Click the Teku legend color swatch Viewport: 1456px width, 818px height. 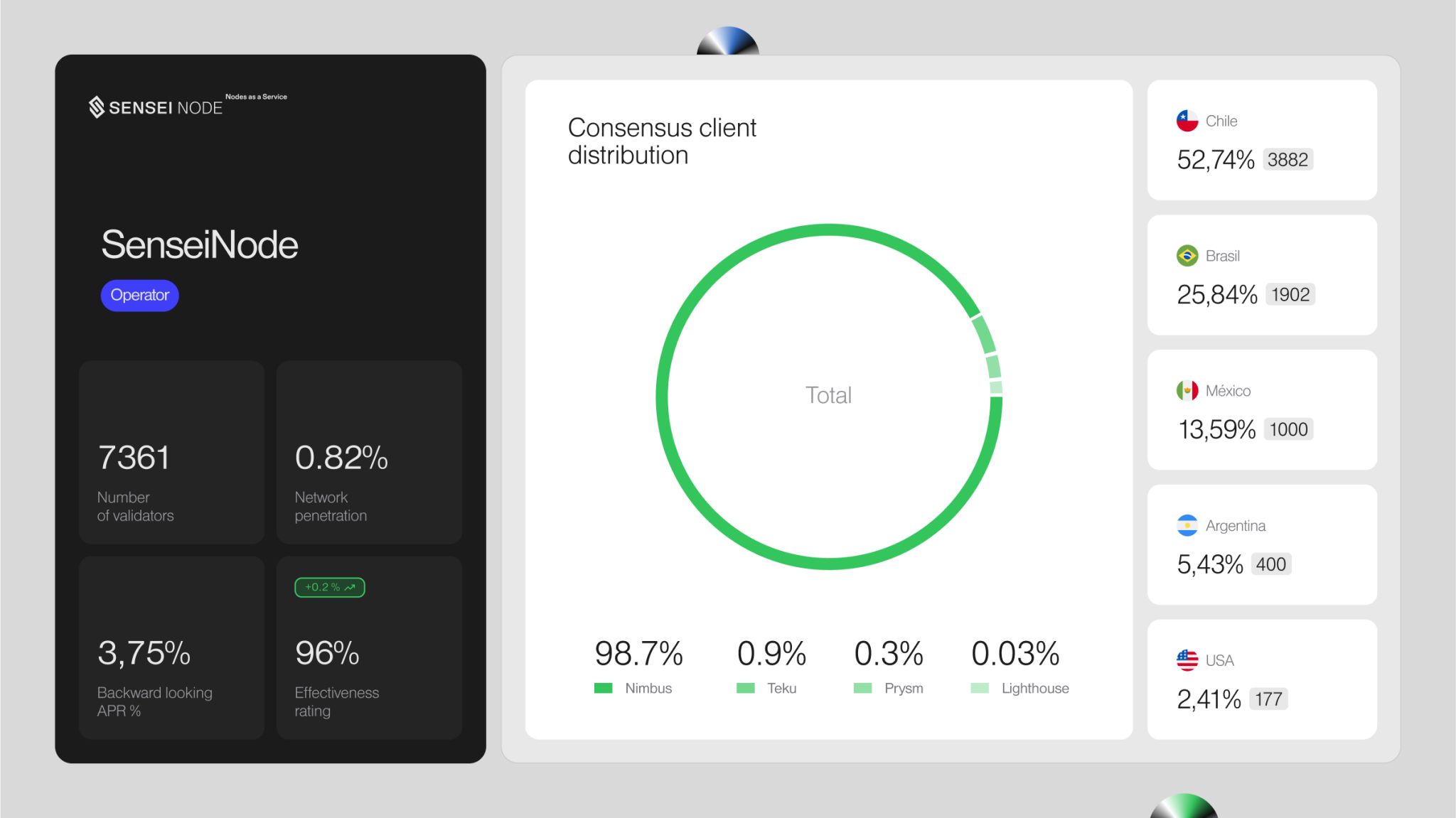point(745,688)
